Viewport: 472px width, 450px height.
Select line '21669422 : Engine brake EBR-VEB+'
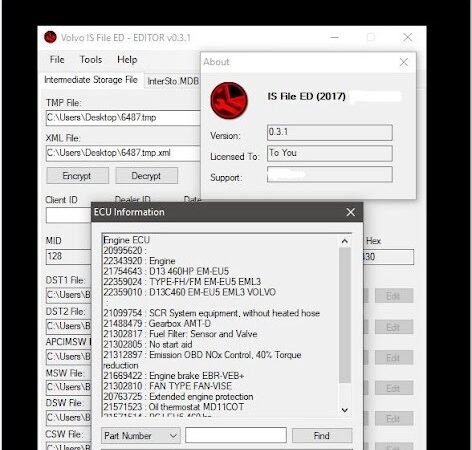click(174, 376)
